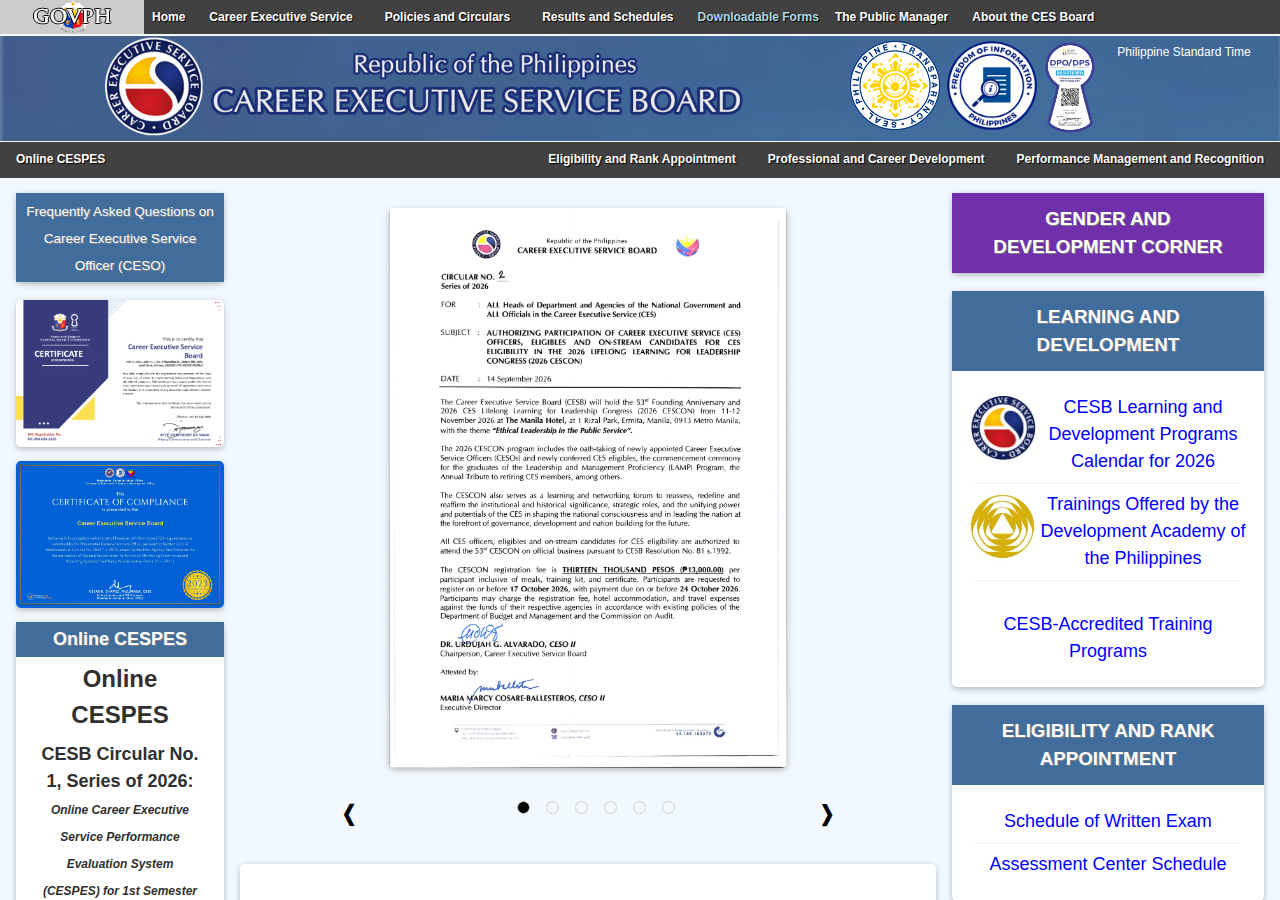Select the fourth carousel indicator dot
The height and width of the screenshot is (900, 1280).
click(x=610, y=807)
